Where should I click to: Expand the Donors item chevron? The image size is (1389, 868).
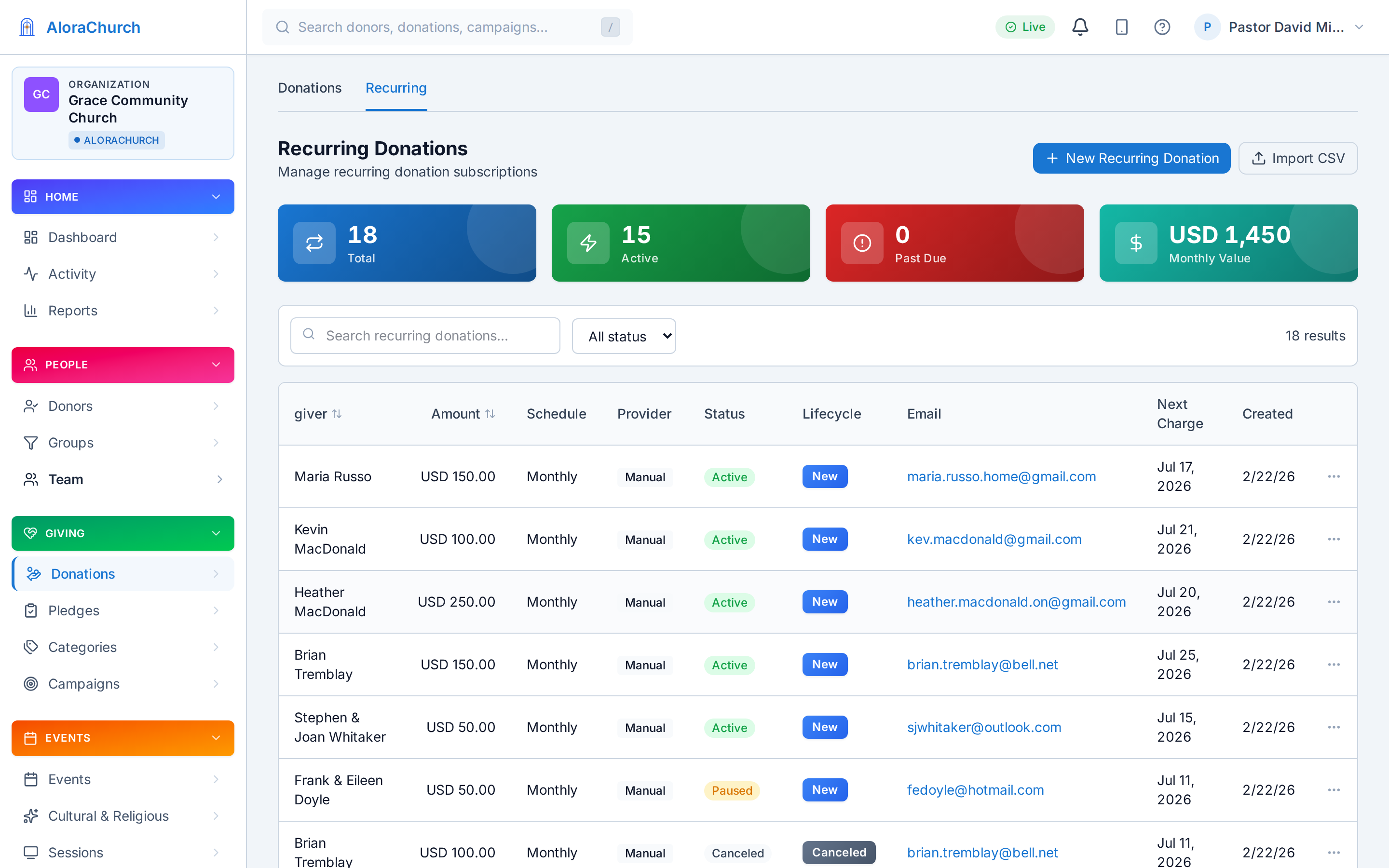pos(216,406)
